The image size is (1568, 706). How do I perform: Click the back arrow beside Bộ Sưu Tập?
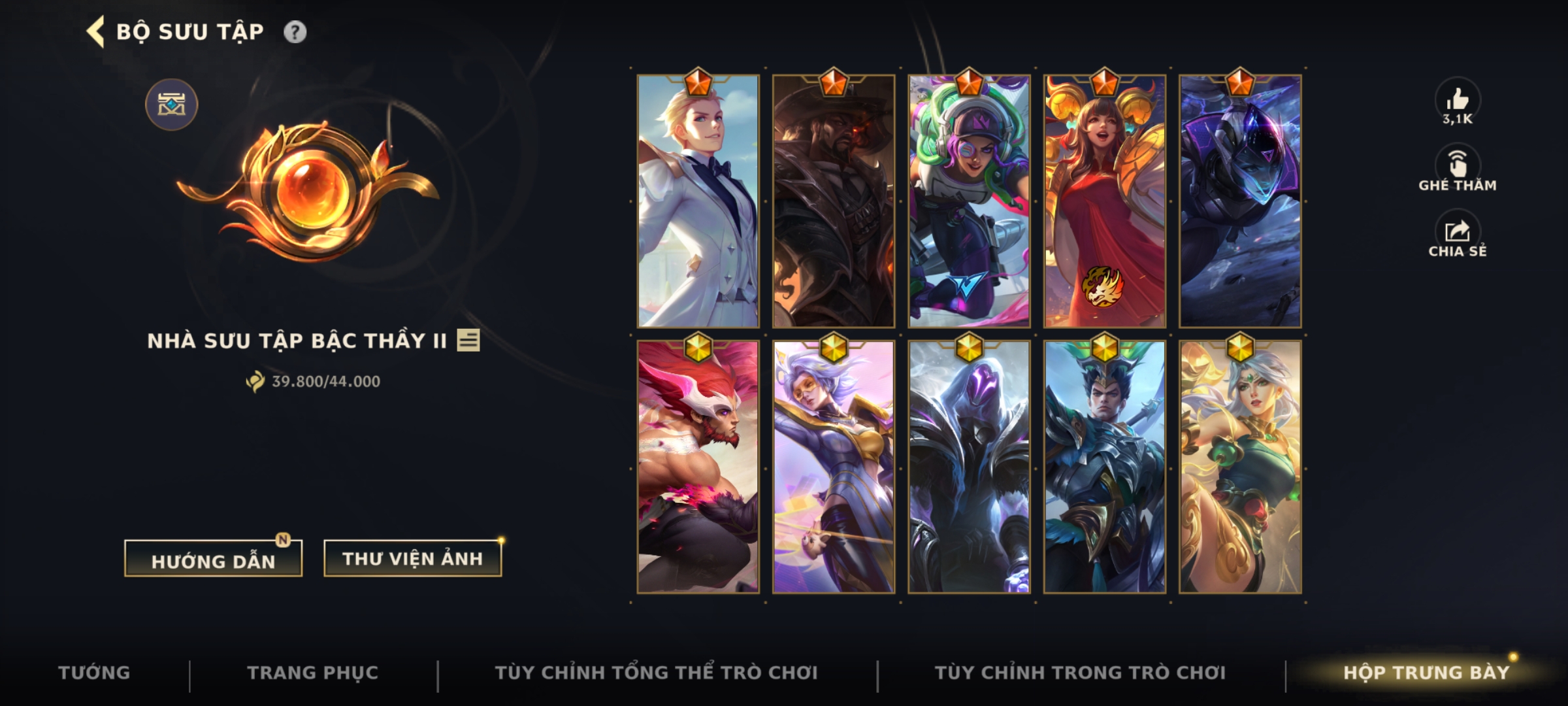tap(95, 32)
